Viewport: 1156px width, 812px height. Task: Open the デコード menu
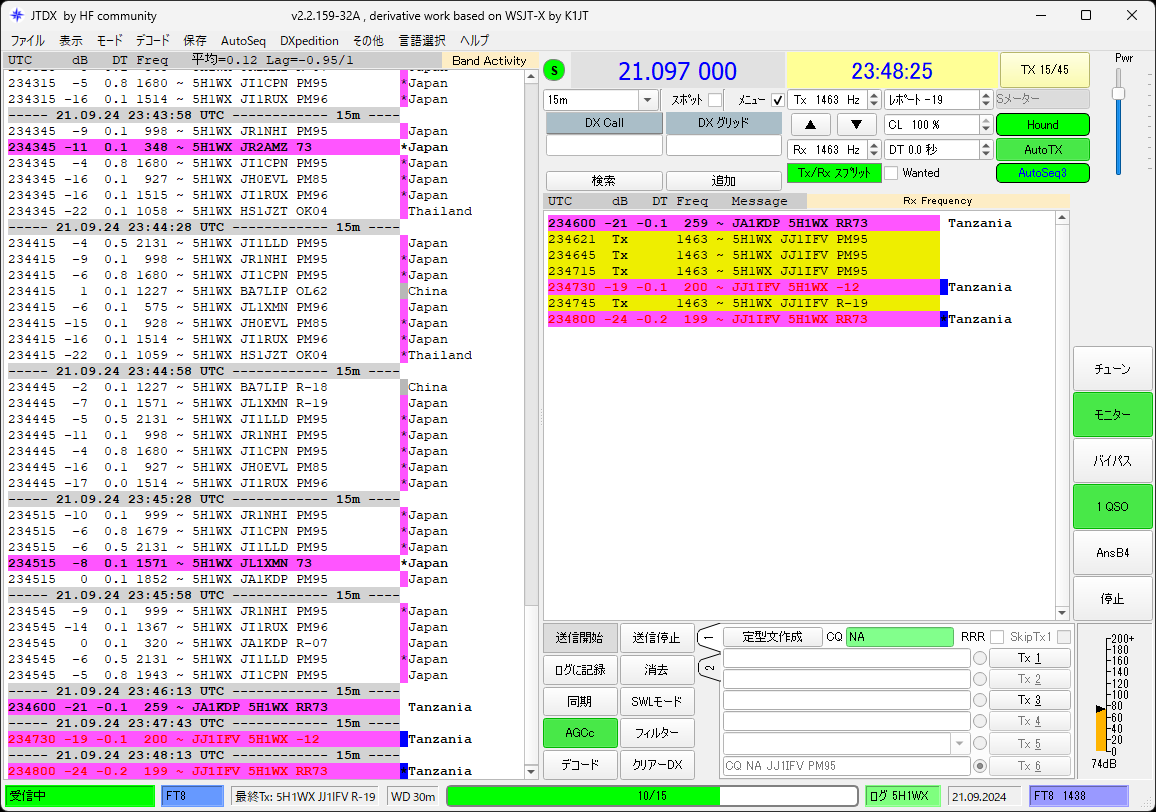pos(153,41)
